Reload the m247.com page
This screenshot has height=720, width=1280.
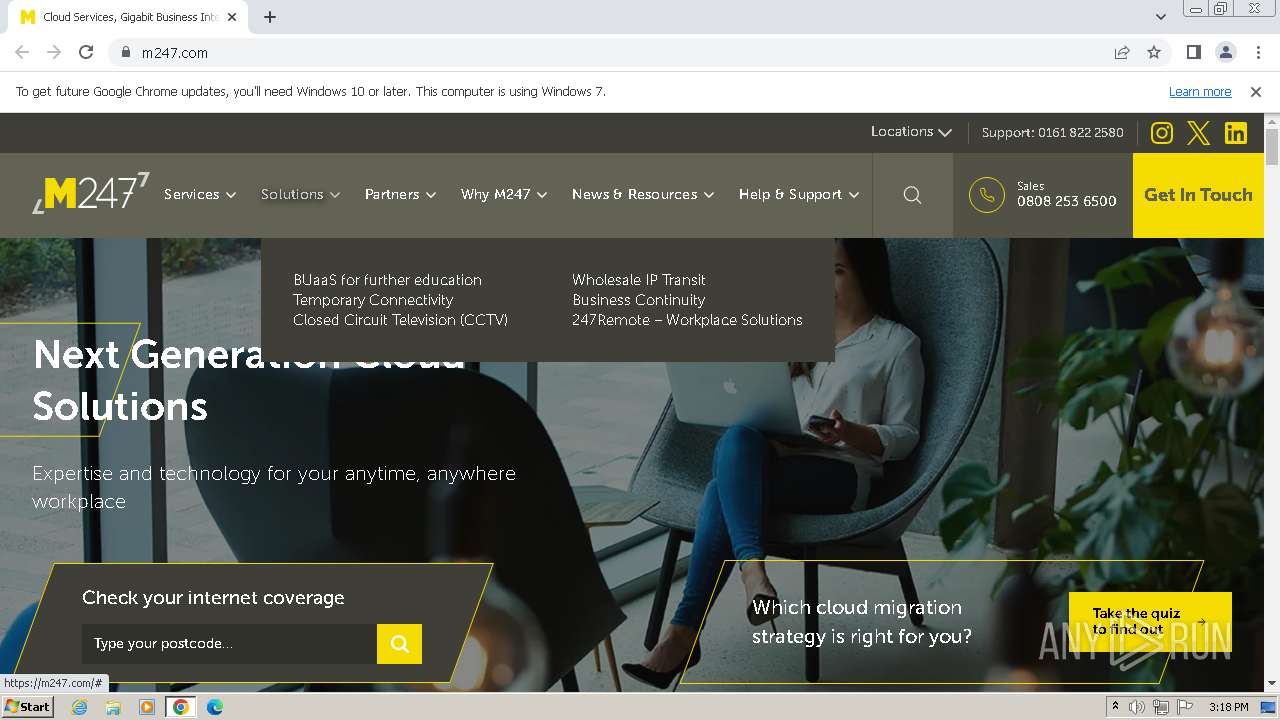[x=86, y=52]
